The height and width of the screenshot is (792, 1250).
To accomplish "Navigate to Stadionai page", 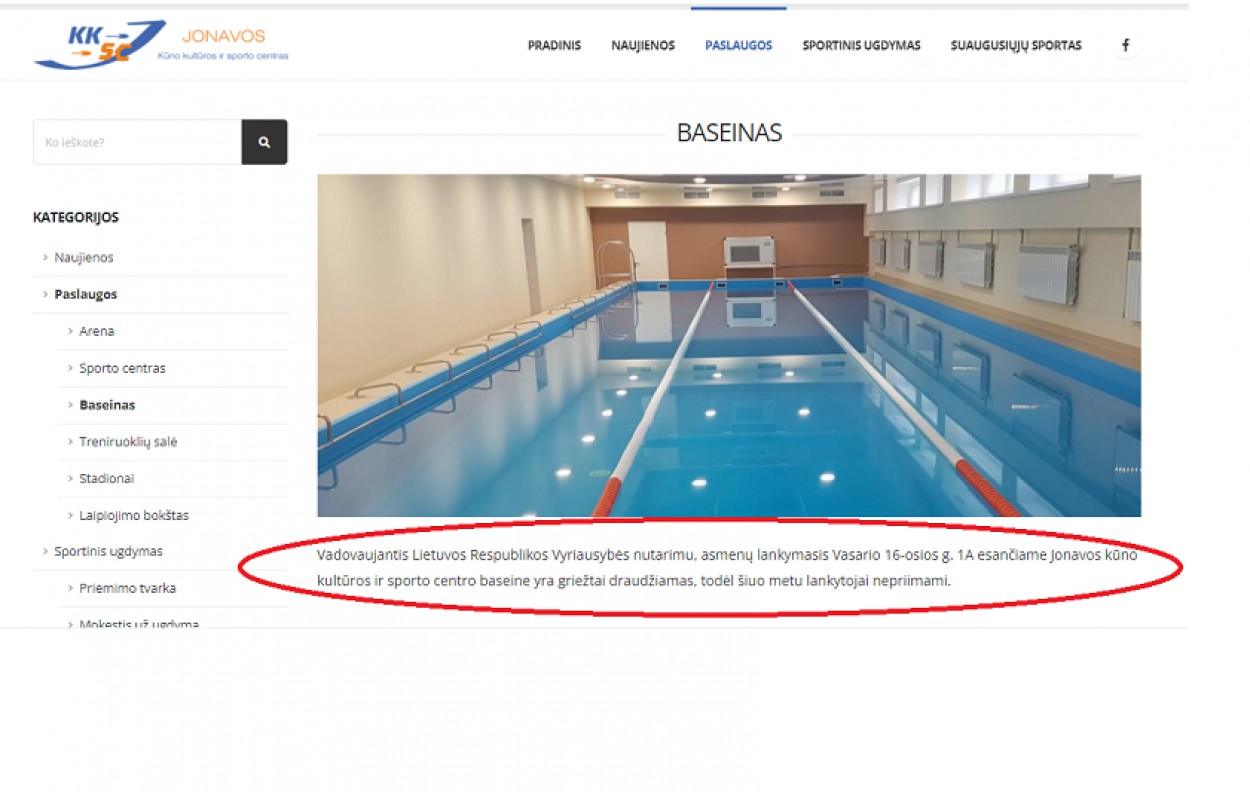I will click(106, 478).
